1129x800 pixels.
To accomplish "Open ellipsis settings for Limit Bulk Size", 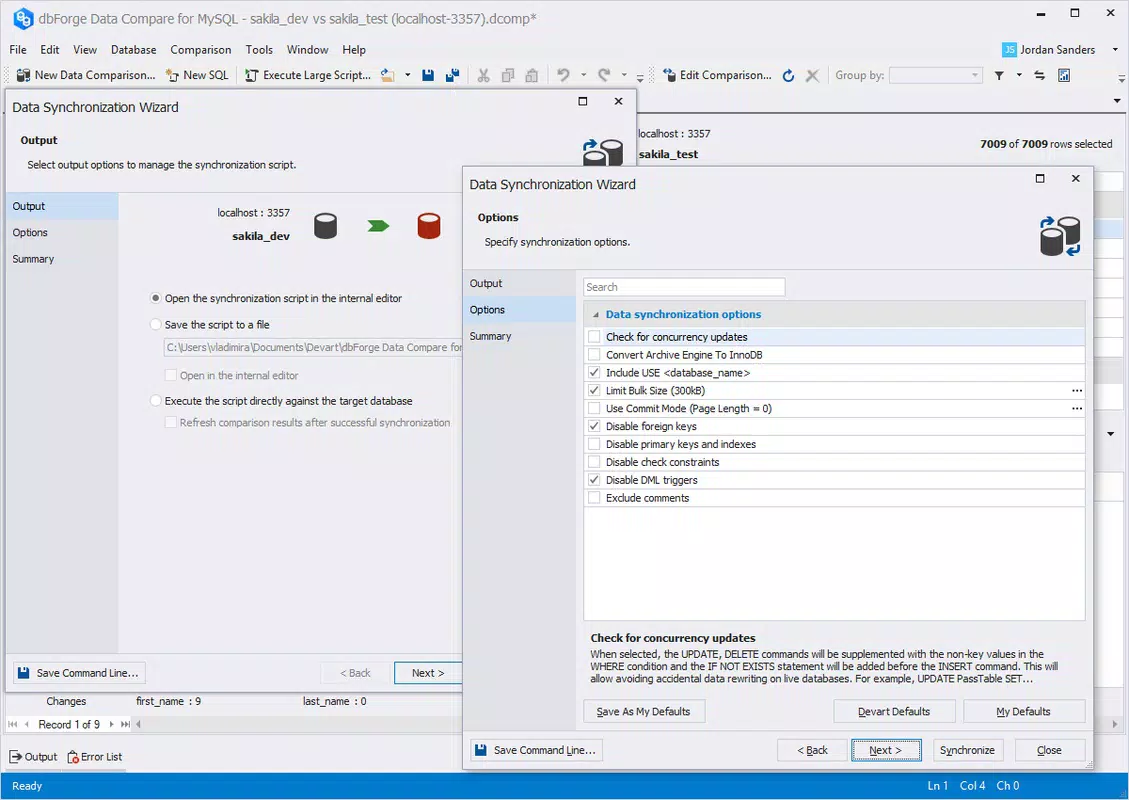I will pos(1076,390).
